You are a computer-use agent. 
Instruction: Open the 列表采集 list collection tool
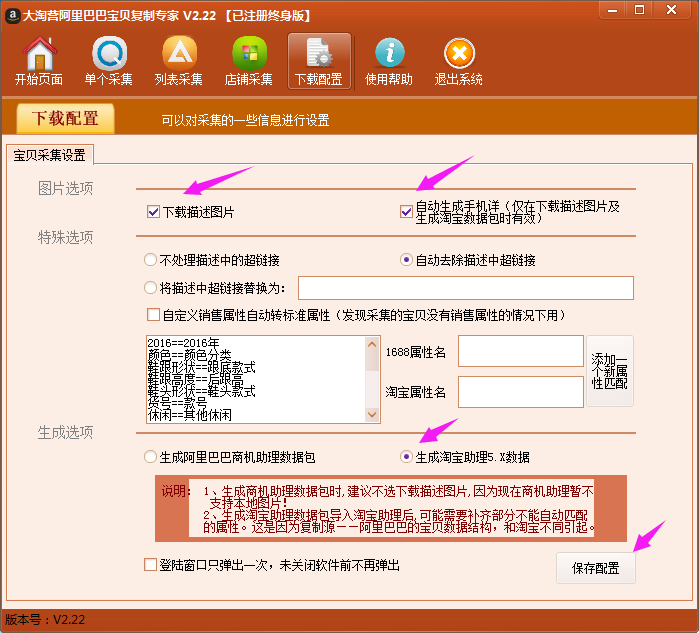tap(179, 62)
